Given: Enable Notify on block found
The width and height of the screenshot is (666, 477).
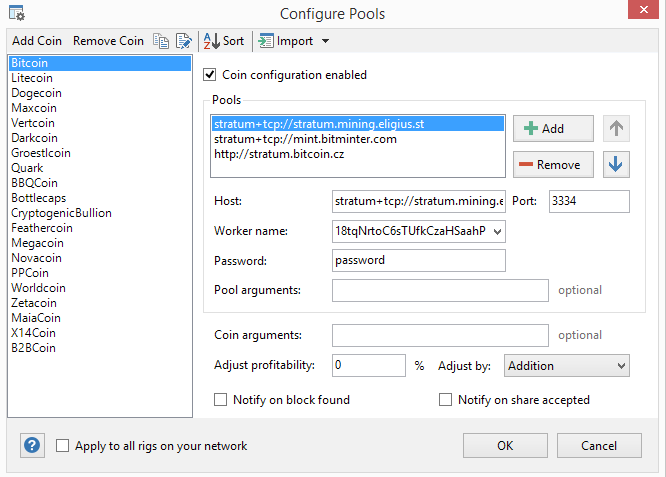Looking at the screenshot, I should [x=221, y=400].
